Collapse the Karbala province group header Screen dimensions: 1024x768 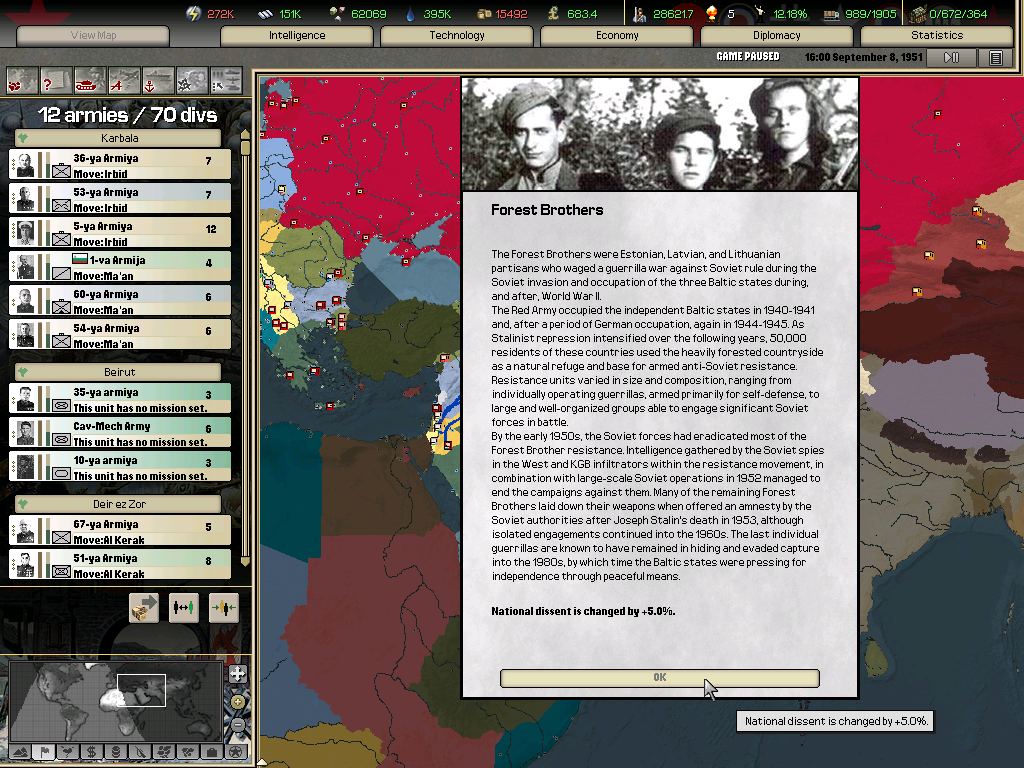pos(120,138)
